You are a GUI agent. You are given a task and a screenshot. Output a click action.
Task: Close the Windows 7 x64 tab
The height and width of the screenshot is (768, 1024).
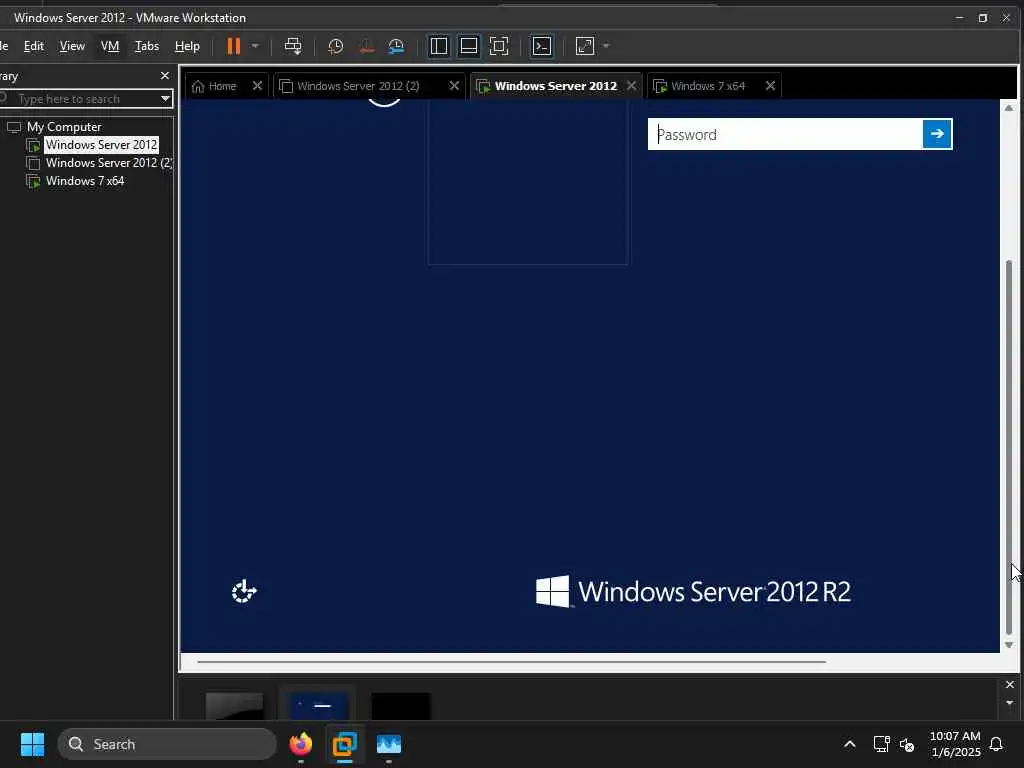tap(770, 86)
